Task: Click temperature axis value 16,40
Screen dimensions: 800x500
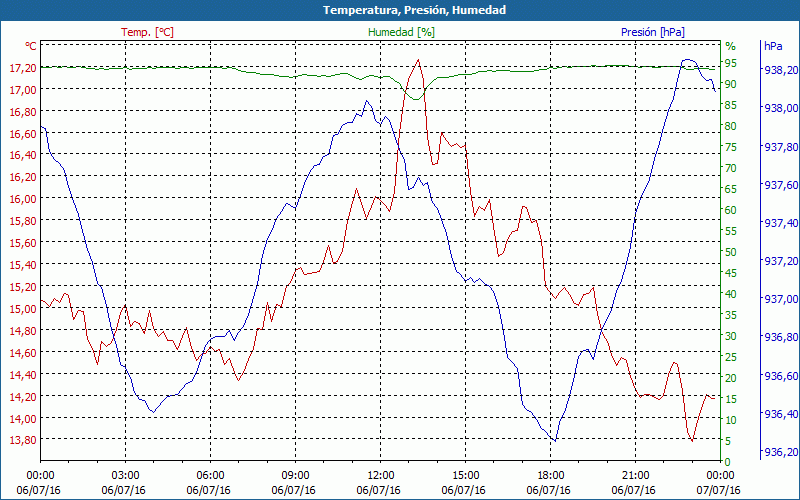Action: (23, 155)
